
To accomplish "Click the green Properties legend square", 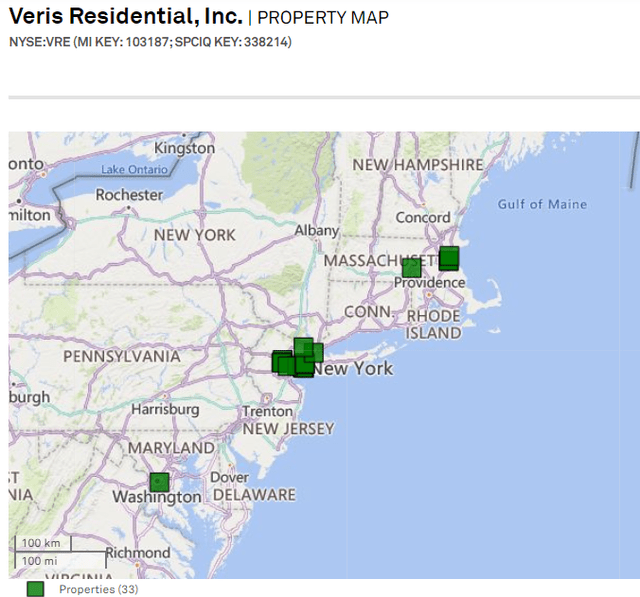I will tap(36, 589).
